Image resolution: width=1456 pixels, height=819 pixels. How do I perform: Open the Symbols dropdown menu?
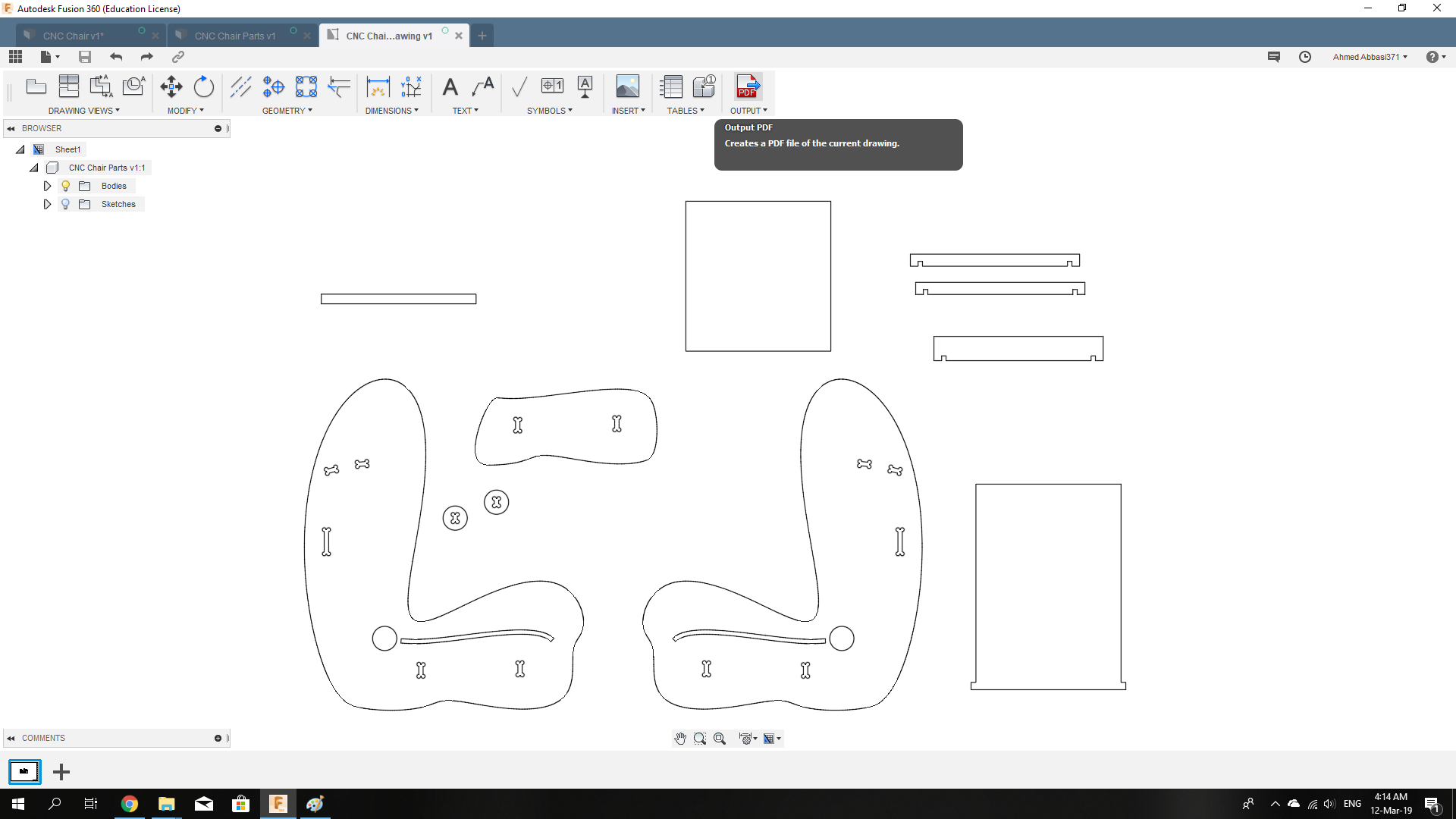[x=550, y=111]
